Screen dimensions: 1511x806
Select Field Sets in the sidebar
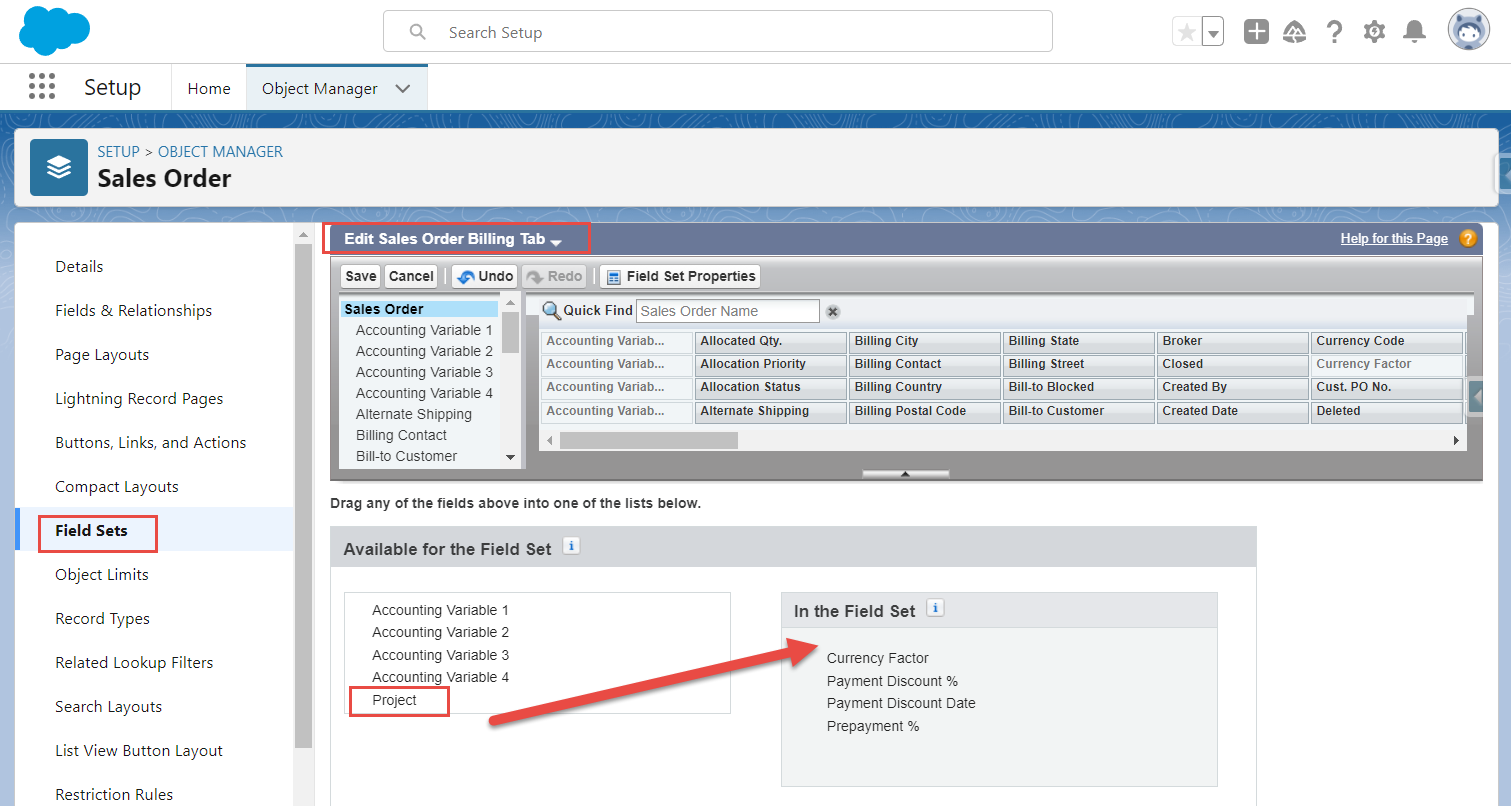pos(91,530)
